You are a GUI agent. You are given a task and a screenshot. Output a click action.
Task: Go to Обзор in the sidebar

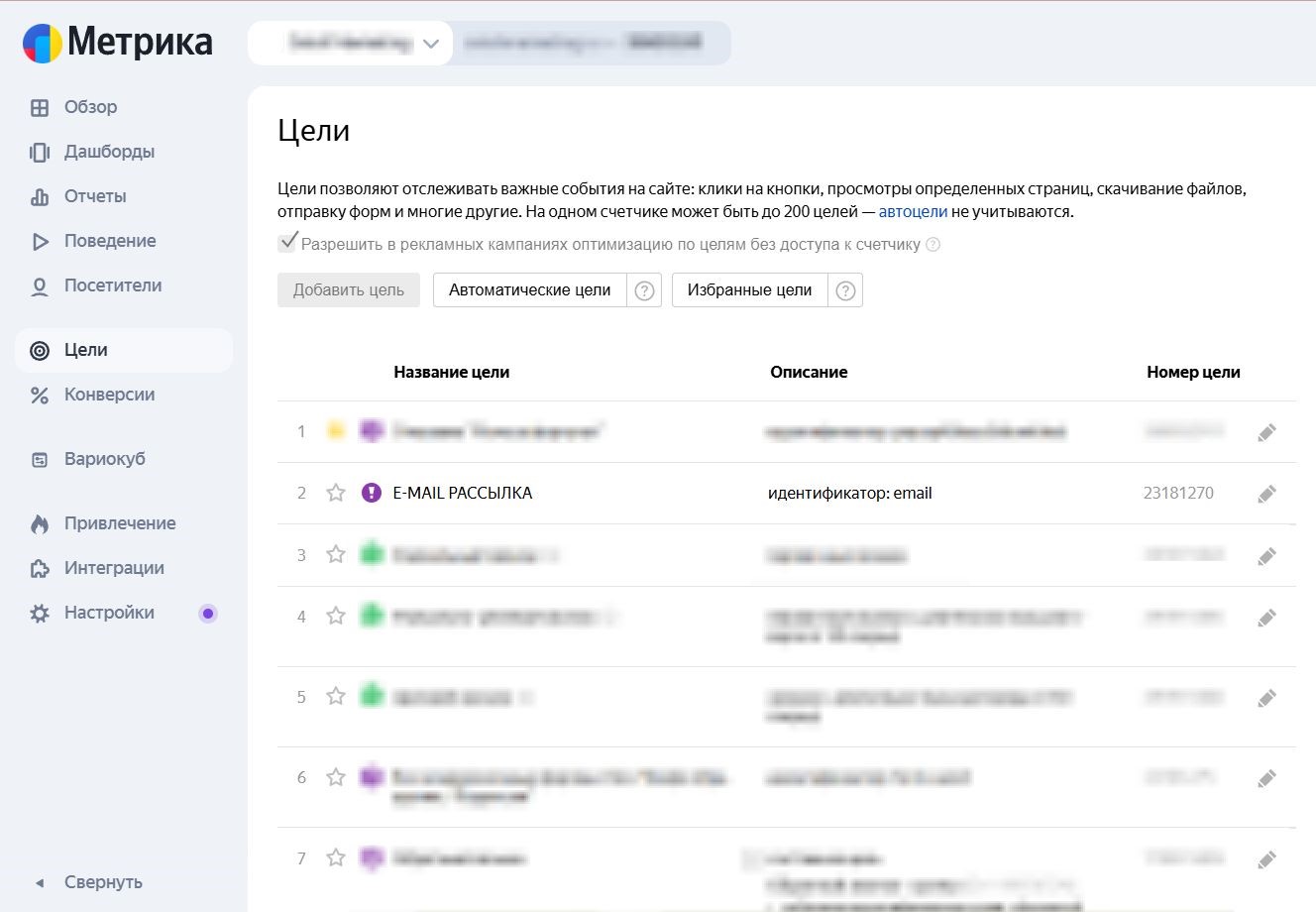tap(90, 107)
